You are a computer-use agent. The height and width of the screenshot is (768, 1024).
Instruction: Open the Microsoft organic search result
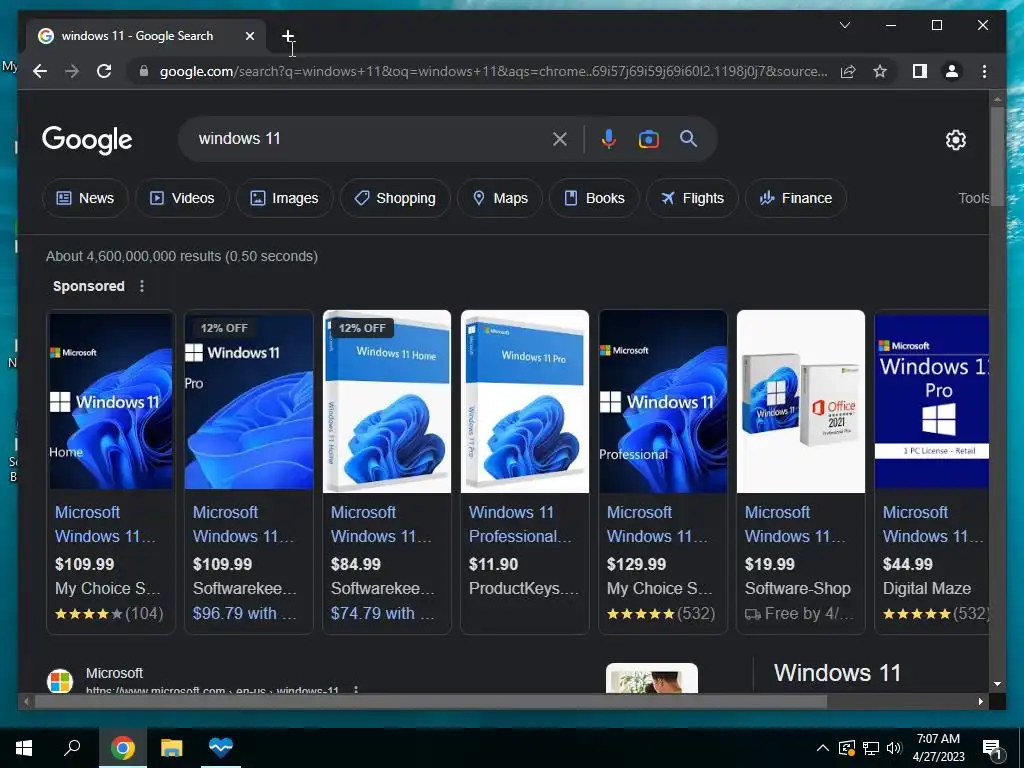[x=114, y=673]
